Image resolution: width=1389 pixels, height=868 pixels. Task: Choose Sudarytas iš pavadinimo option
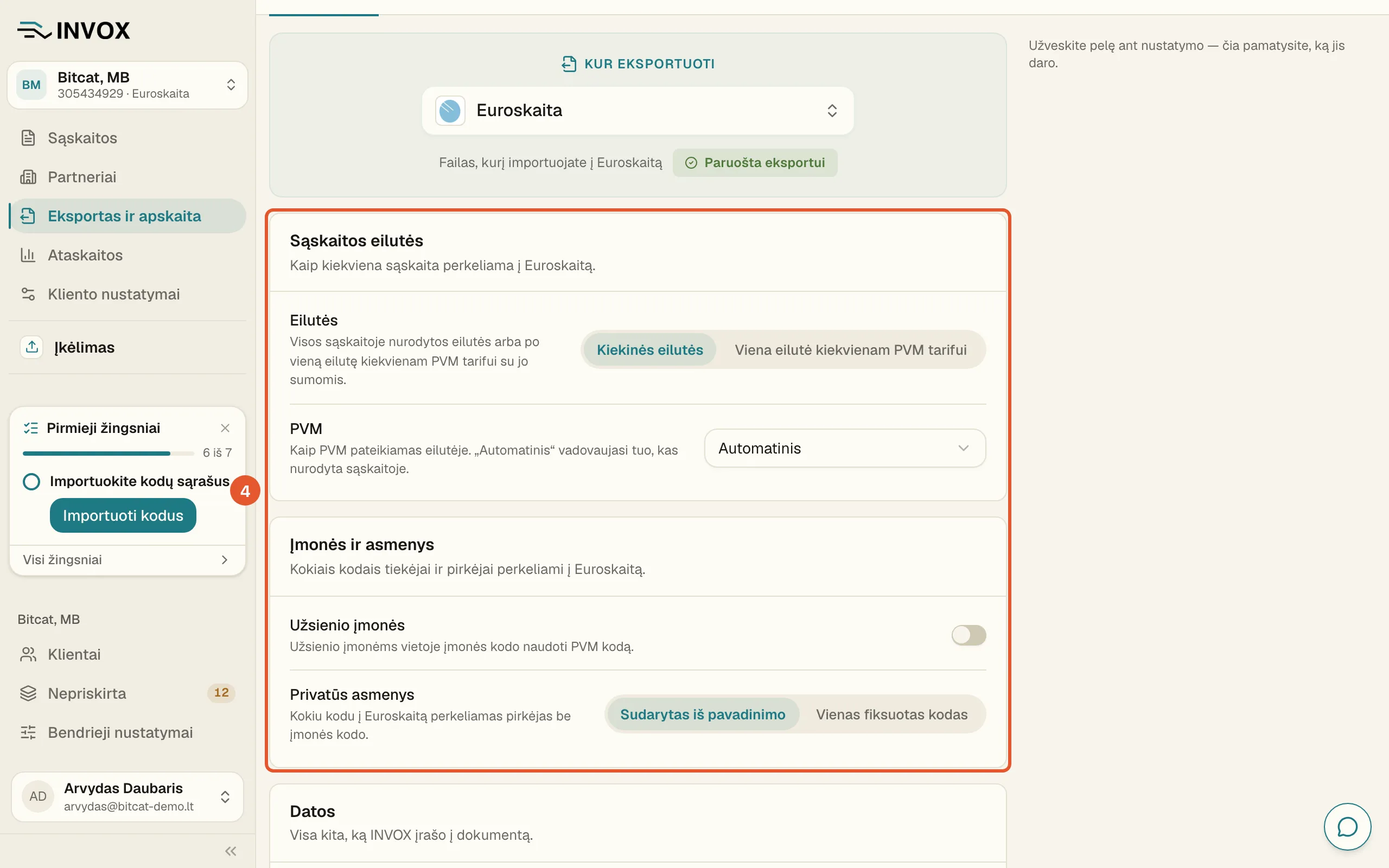[703, 714]
